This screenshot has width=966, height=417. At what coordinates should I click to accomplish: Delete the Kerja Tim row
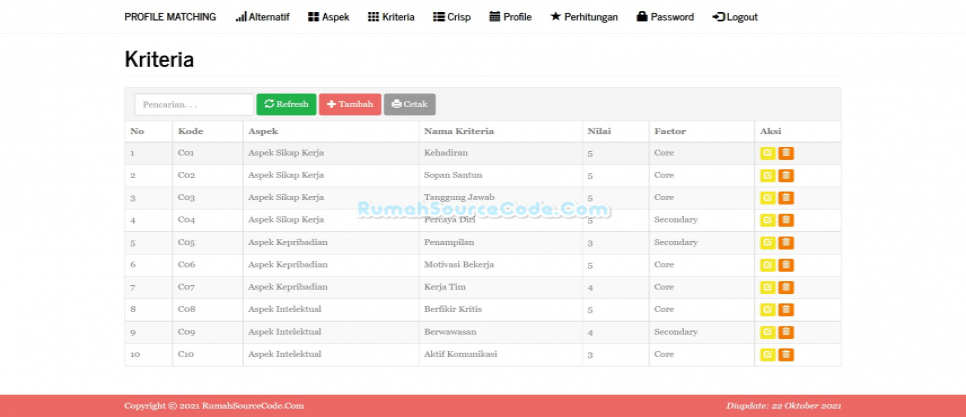(x=786, y=287)
